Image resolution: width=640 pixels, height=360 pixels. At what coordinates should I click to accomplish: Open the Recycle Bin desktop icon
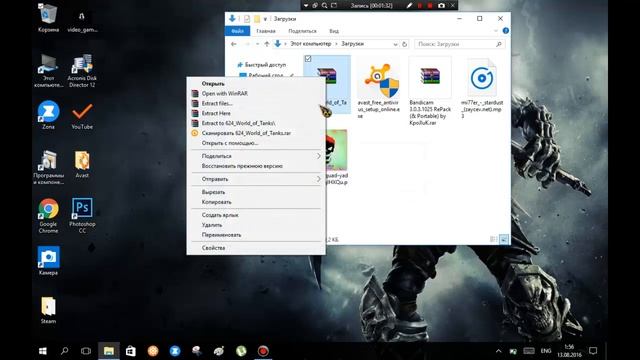pyautogui.click(x=48, y=18)
